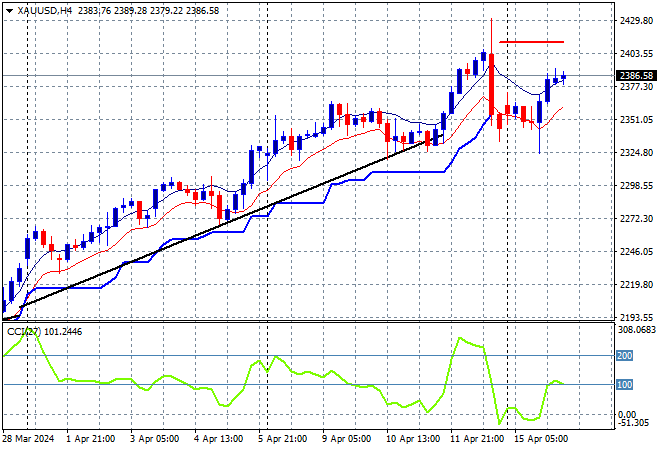
Task: Click the CCI(27) 101.2446 indicator label
Action: pos(44,332)
